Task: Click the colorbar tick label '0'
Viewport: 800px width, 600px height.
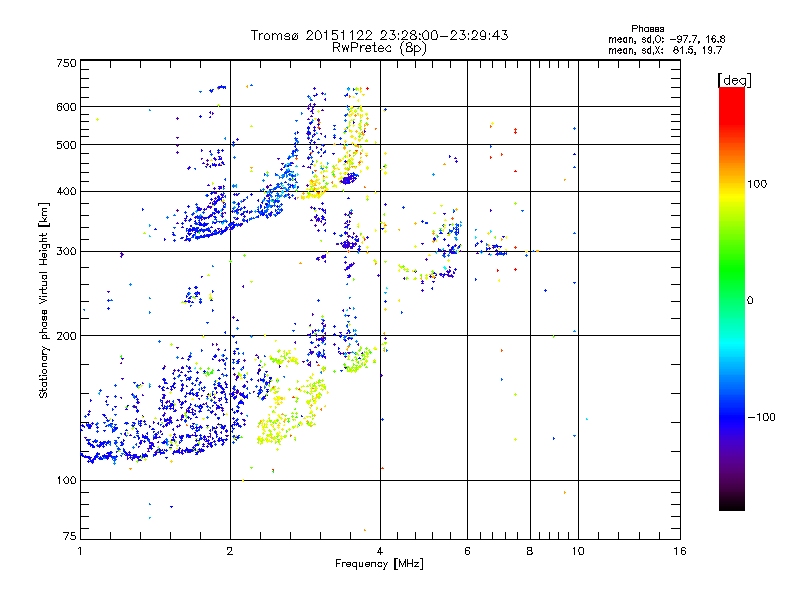Action: (750, 300)
